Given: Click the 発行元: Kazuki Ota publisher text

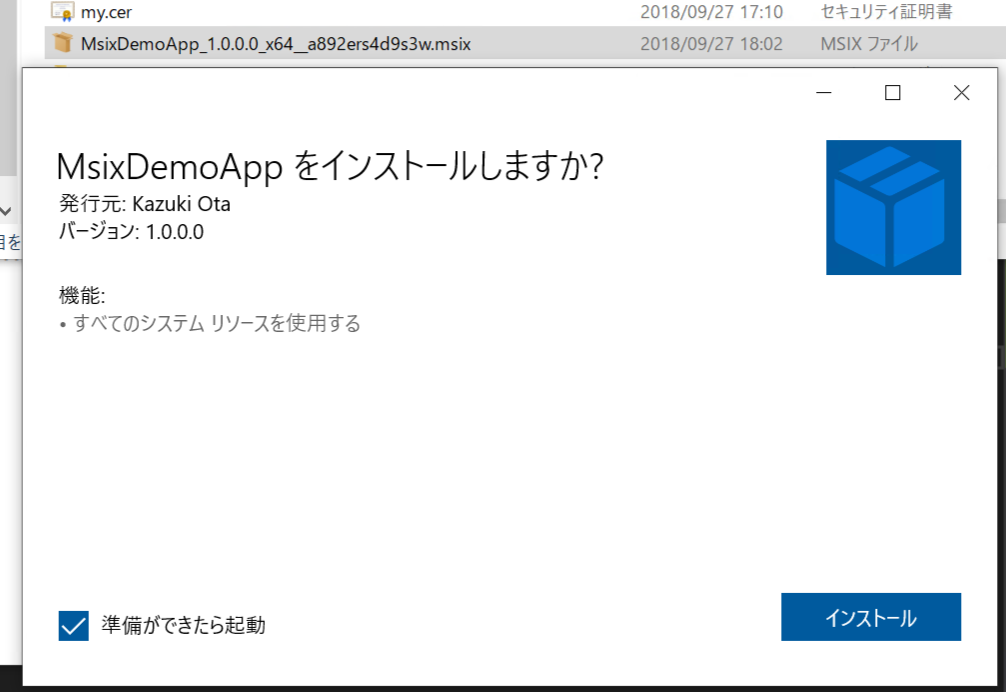Looking at the screenshot, I should [x=145, y=204].
